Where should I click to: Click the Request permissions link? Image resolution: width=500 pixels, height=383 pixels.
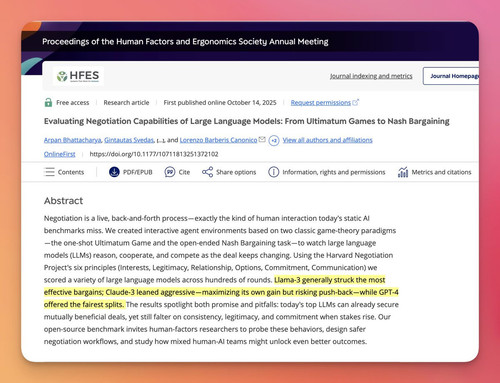(320, 102)
